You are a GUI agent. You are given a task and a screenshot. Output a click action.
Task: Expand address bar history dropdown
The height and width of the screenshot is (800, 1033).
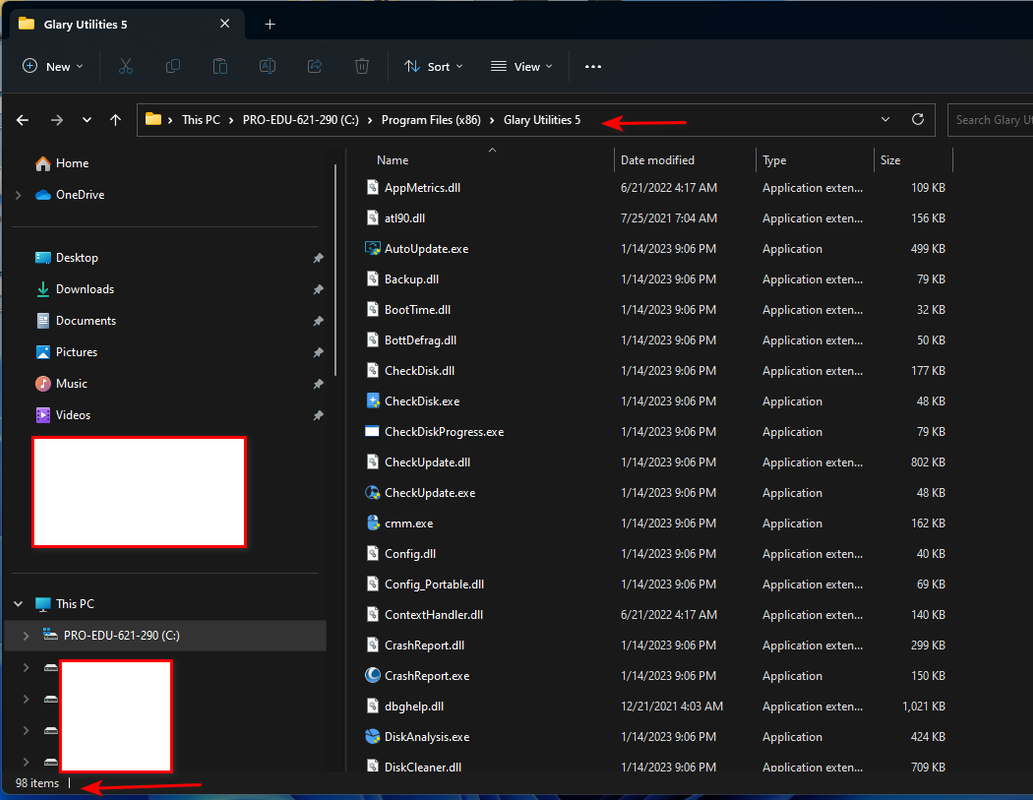click(885, 119)
